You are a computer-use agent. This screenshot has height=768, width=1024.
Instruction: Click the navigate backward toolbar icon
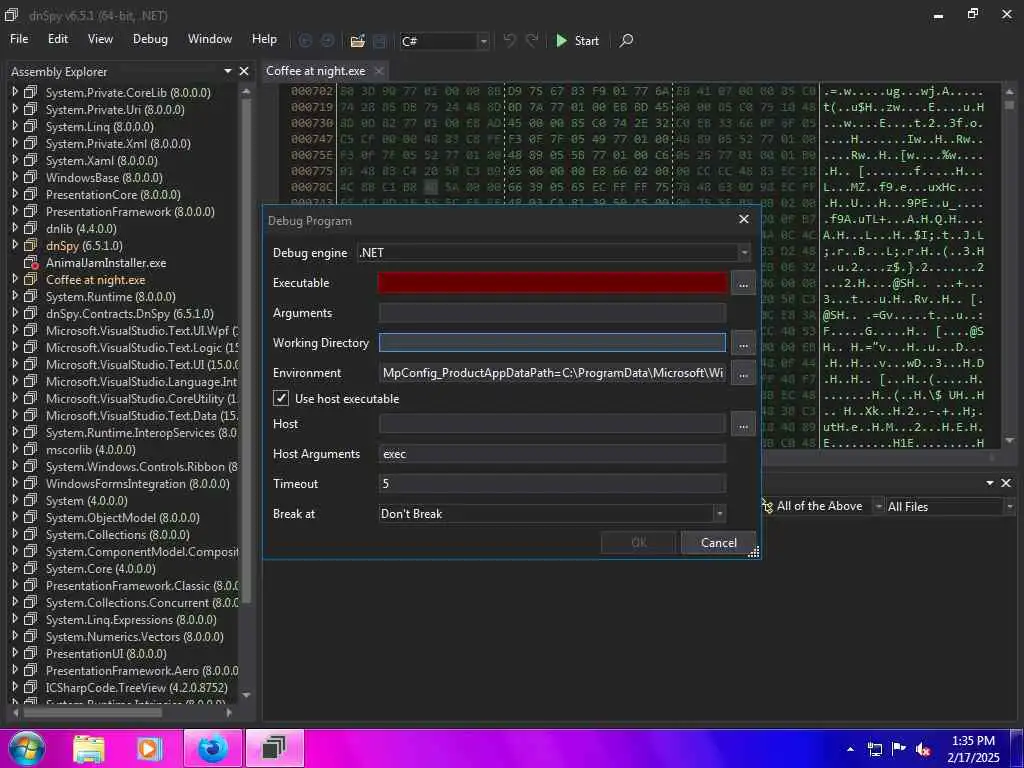click(305, 40)
